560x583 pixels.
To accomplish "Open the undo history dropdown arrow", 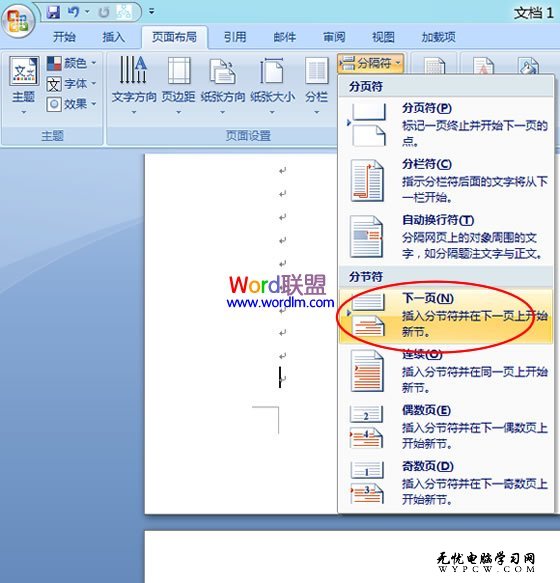I will coord(88,12).
